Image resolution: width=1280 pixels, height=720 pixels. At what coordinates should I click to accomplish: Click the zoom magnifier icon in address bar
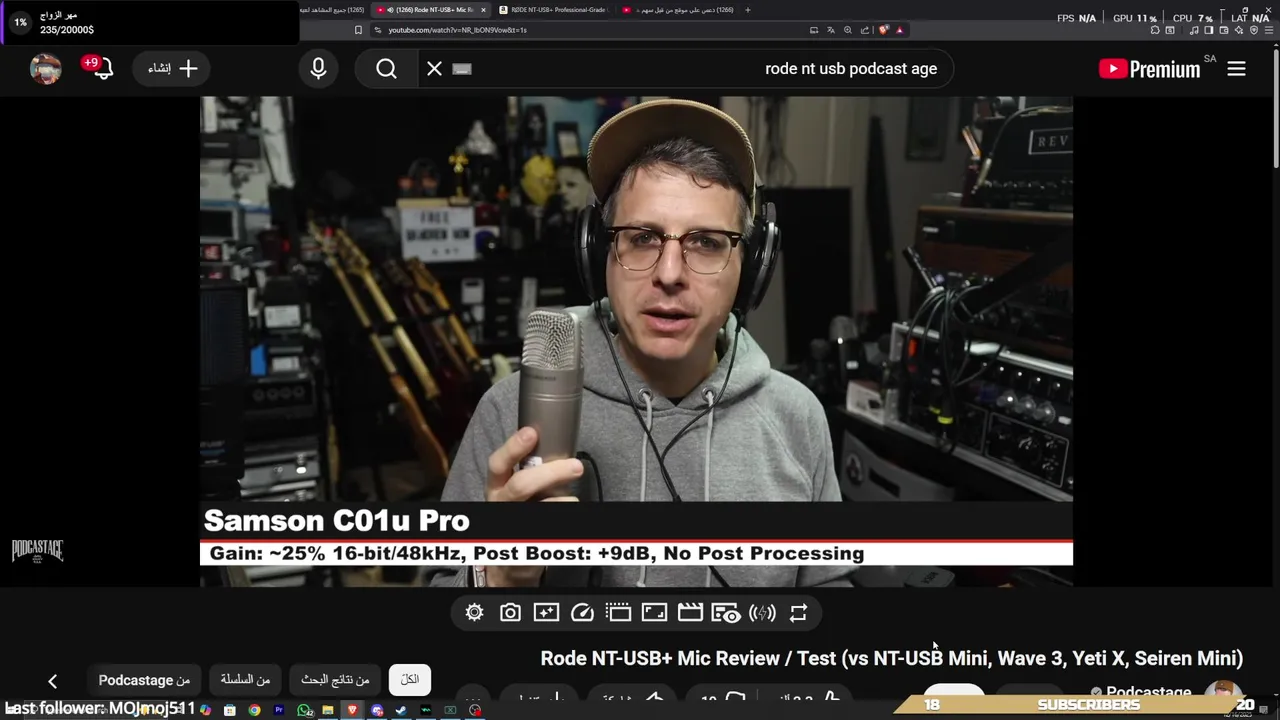coord(848,30)
